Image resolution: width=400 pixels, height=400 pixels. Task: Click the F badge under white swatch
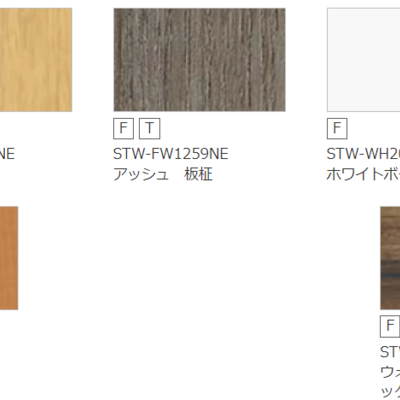click(x=337, y=128)
